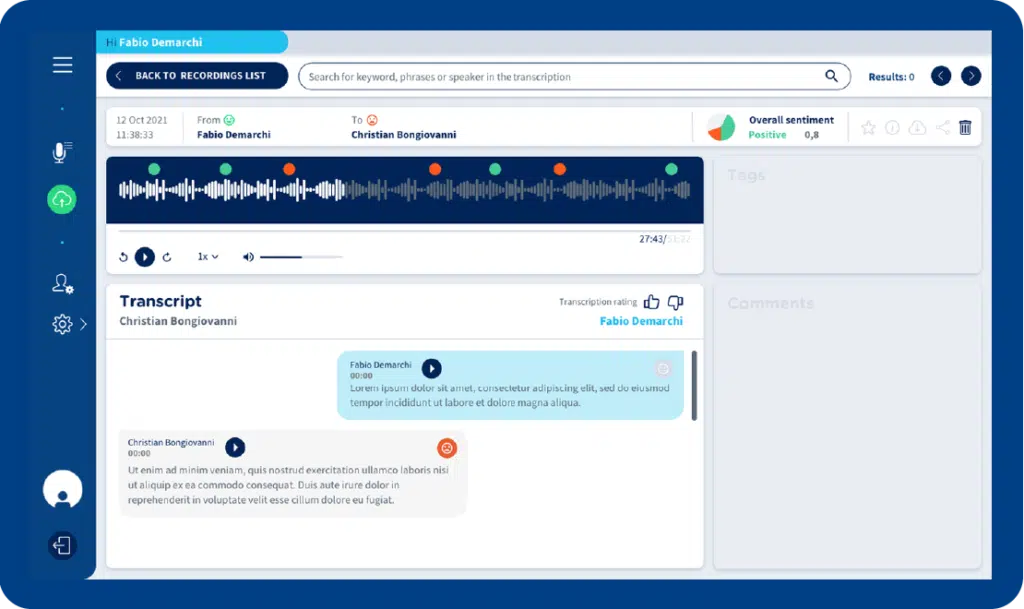
Task: Share the recording using the share icon
Action: pos(941,127)
